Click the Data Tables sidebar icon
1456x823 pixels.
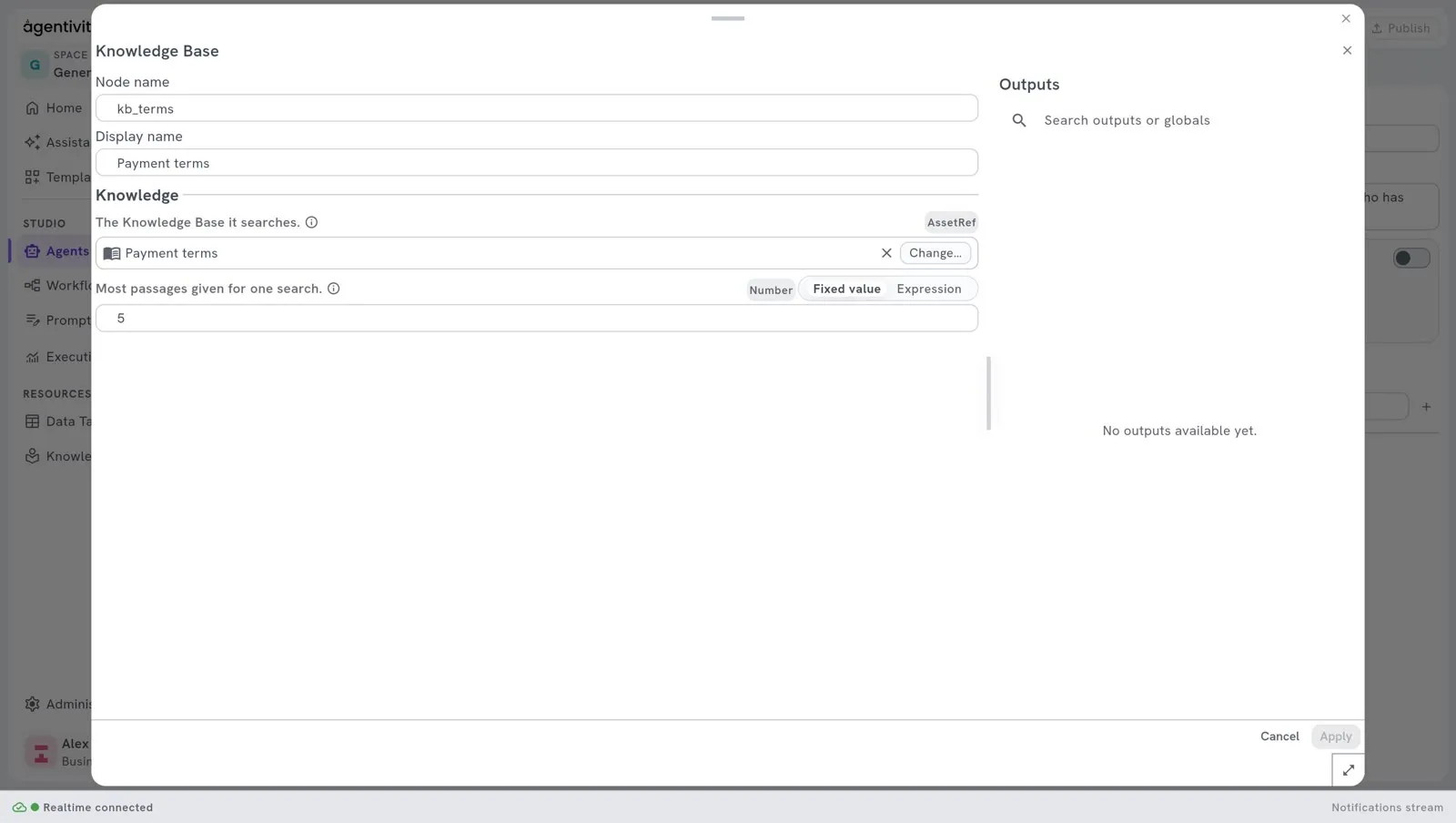(x=32, y=422)
